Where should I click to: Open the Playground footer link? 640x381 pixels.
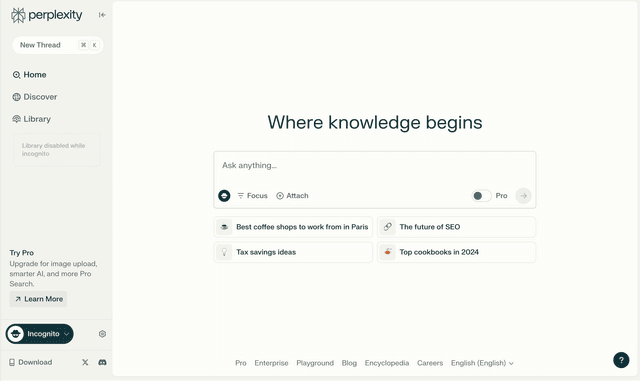[315, 363]
